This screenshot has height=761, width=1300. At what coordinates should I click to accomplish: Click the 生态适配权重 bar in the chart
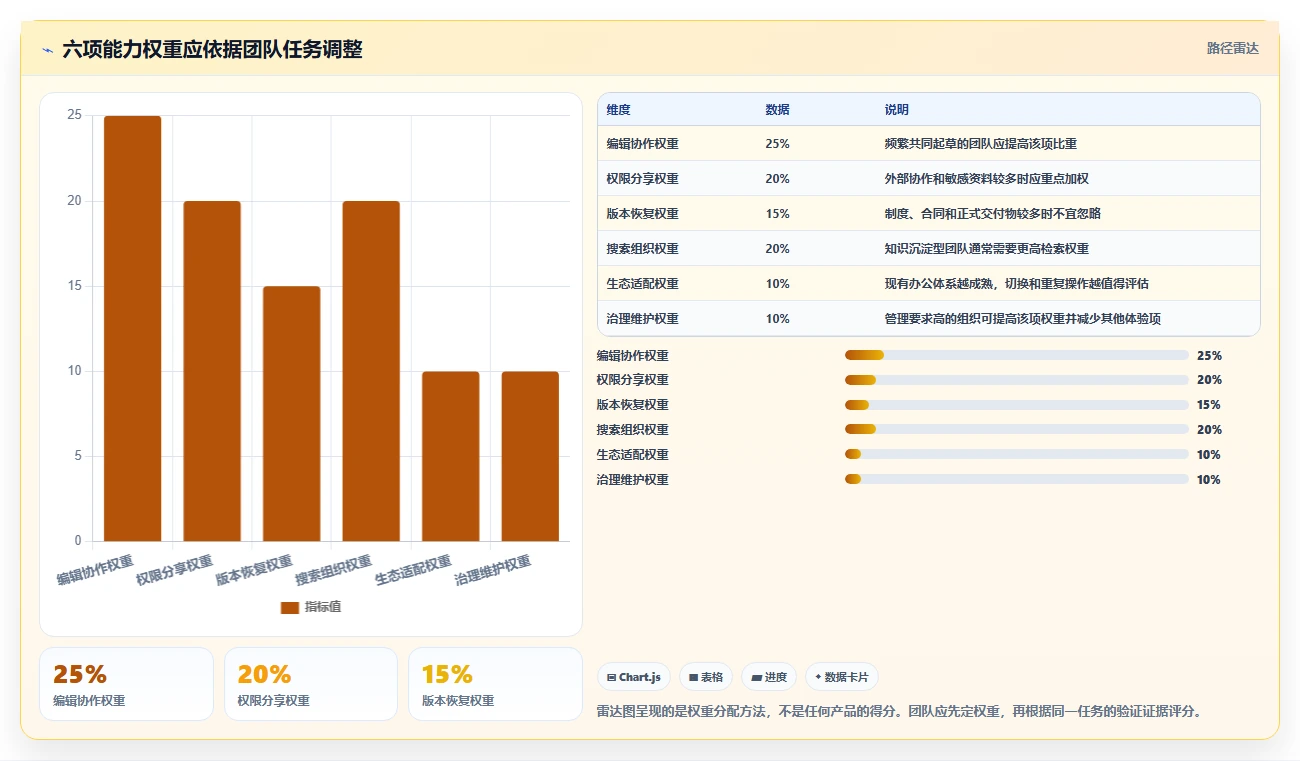451,456
